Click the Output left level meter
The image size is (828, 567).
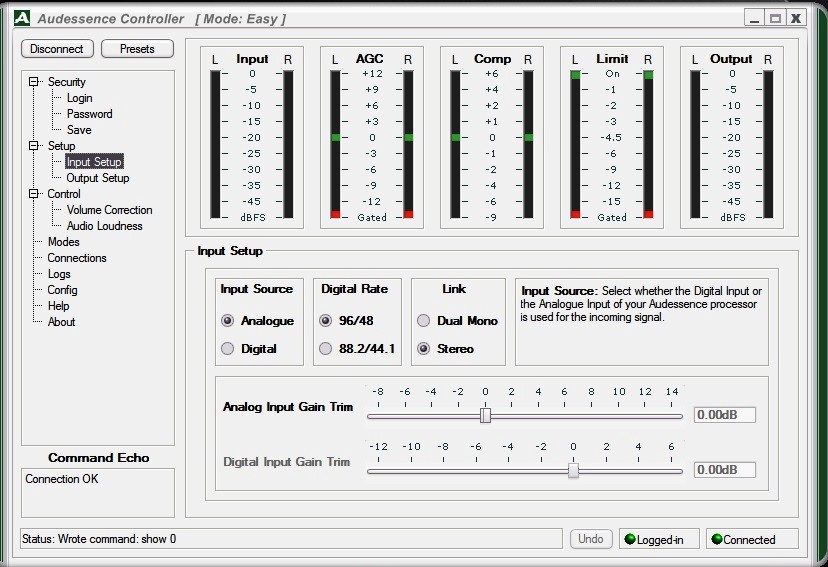695,144
